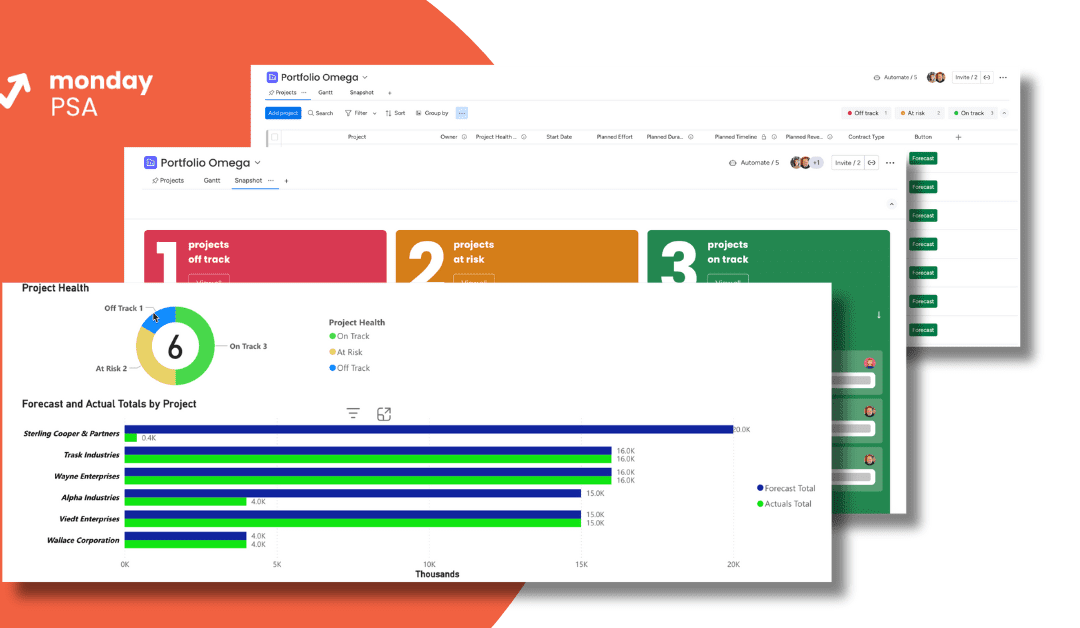Add a view with the plus in back window tabs
The image size is (1080, 628).
tap(389, 92)
